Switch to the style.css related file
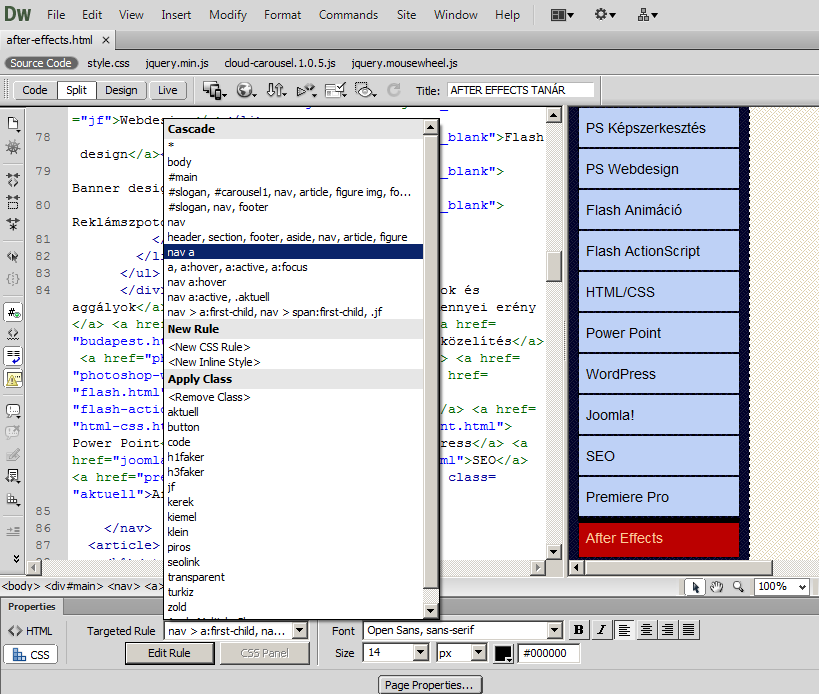This screenshot has width=819, height=694. pyautogui.click(x=108, y=63)
